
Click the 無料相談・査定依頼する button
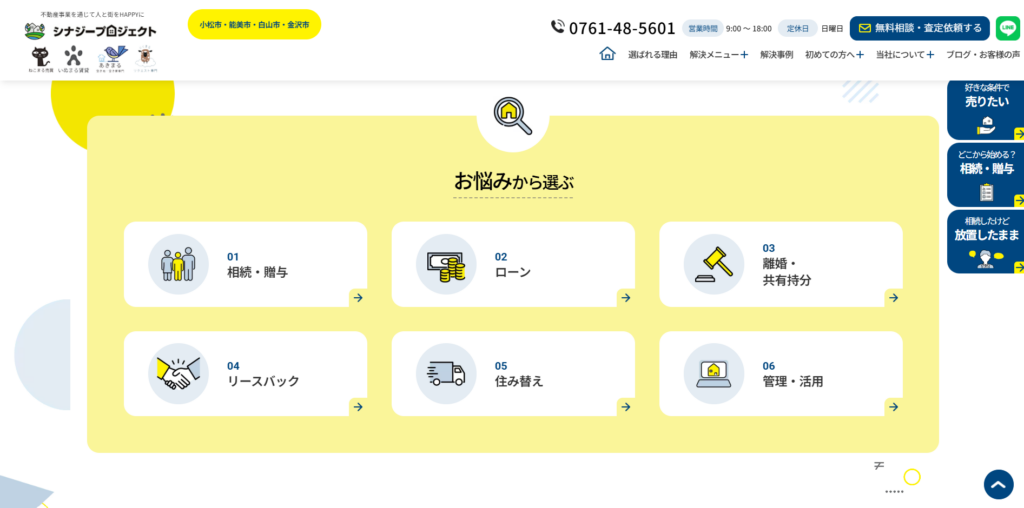pos(920,28)
